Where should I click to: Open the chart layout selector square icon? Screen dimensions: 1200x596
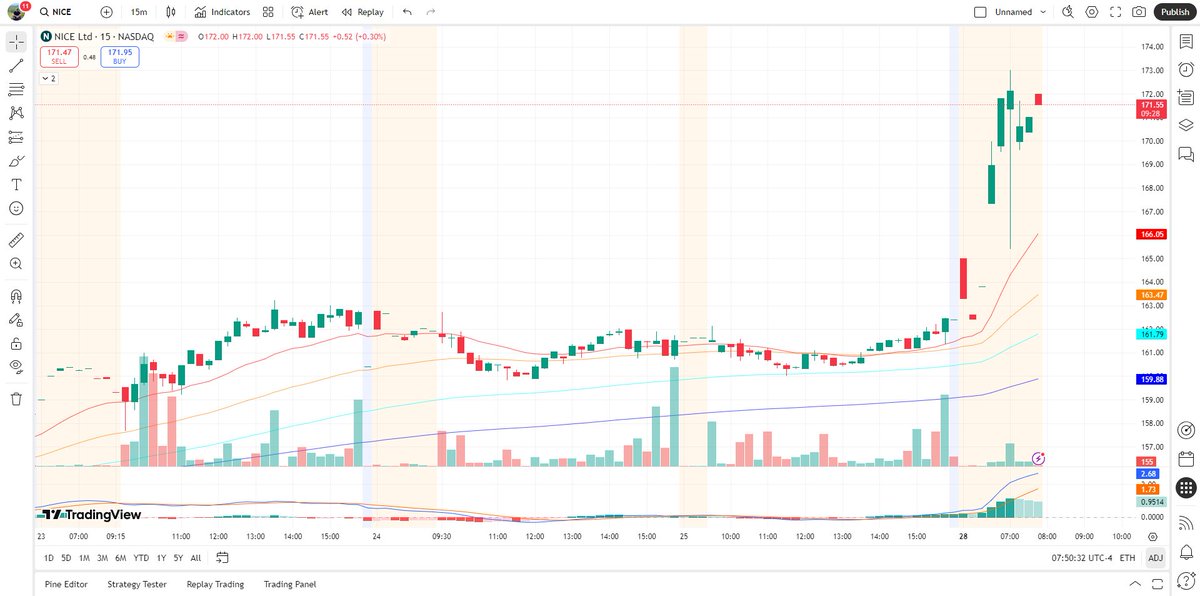(980, 12)
